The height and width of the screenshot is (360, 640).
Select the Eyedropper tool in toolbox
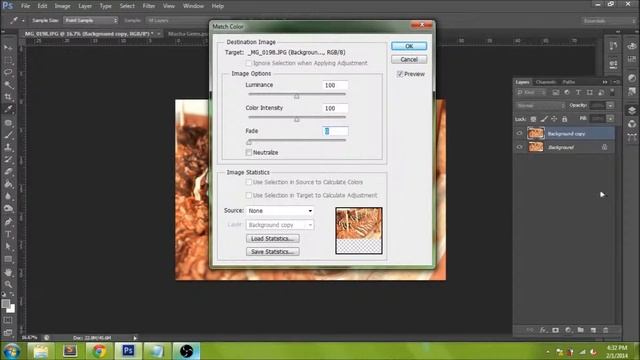(x=8, y=109)
